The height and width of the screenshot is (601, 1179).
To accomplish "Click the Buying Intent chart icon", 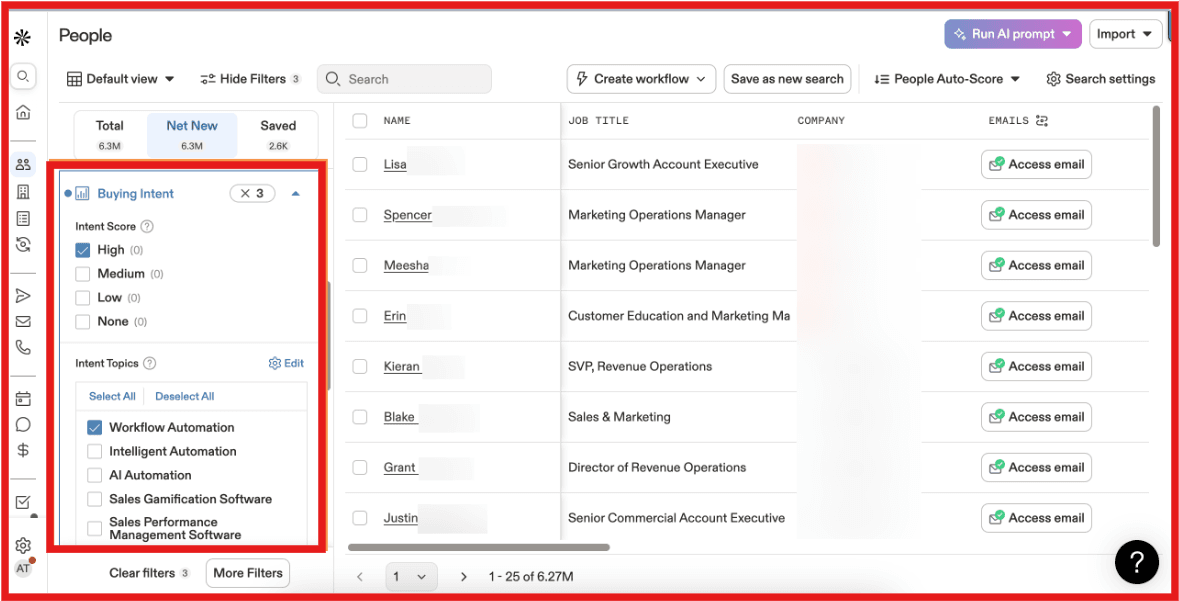I will [x=83, y=193].
